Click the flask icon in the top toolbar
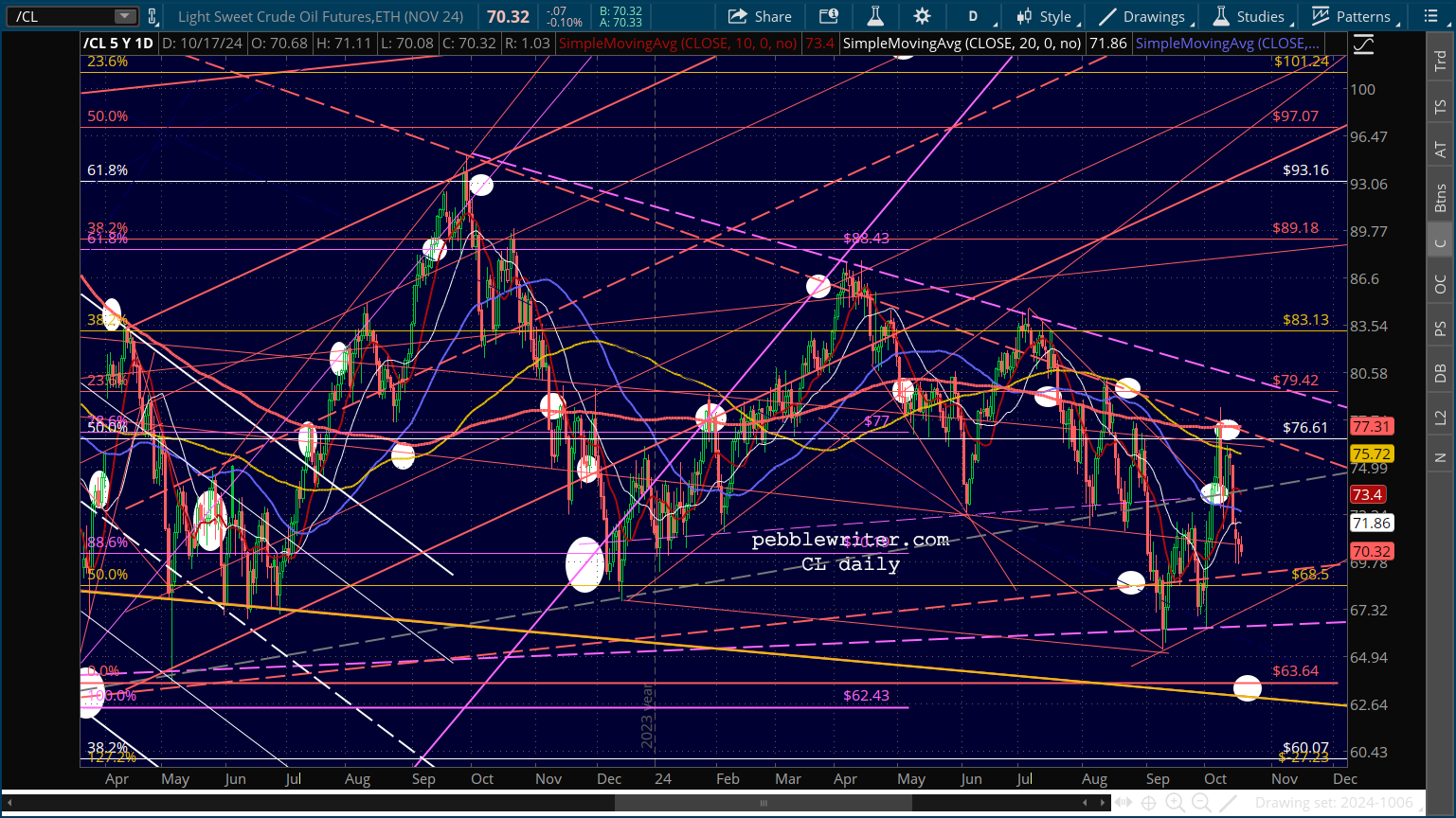Viewport: 1456px width, 818px height. tap(874, 16)
